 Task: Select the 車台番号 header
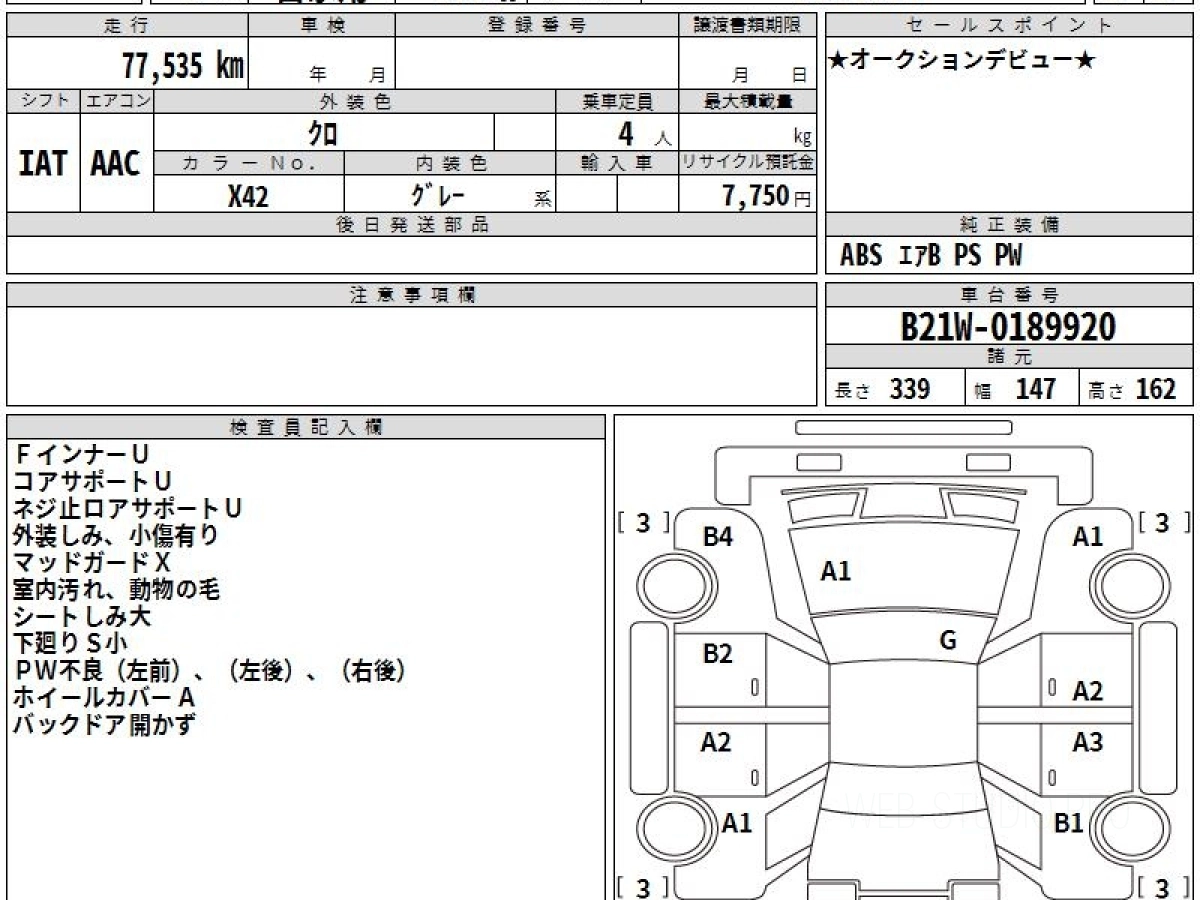[x=1010, y=295]
